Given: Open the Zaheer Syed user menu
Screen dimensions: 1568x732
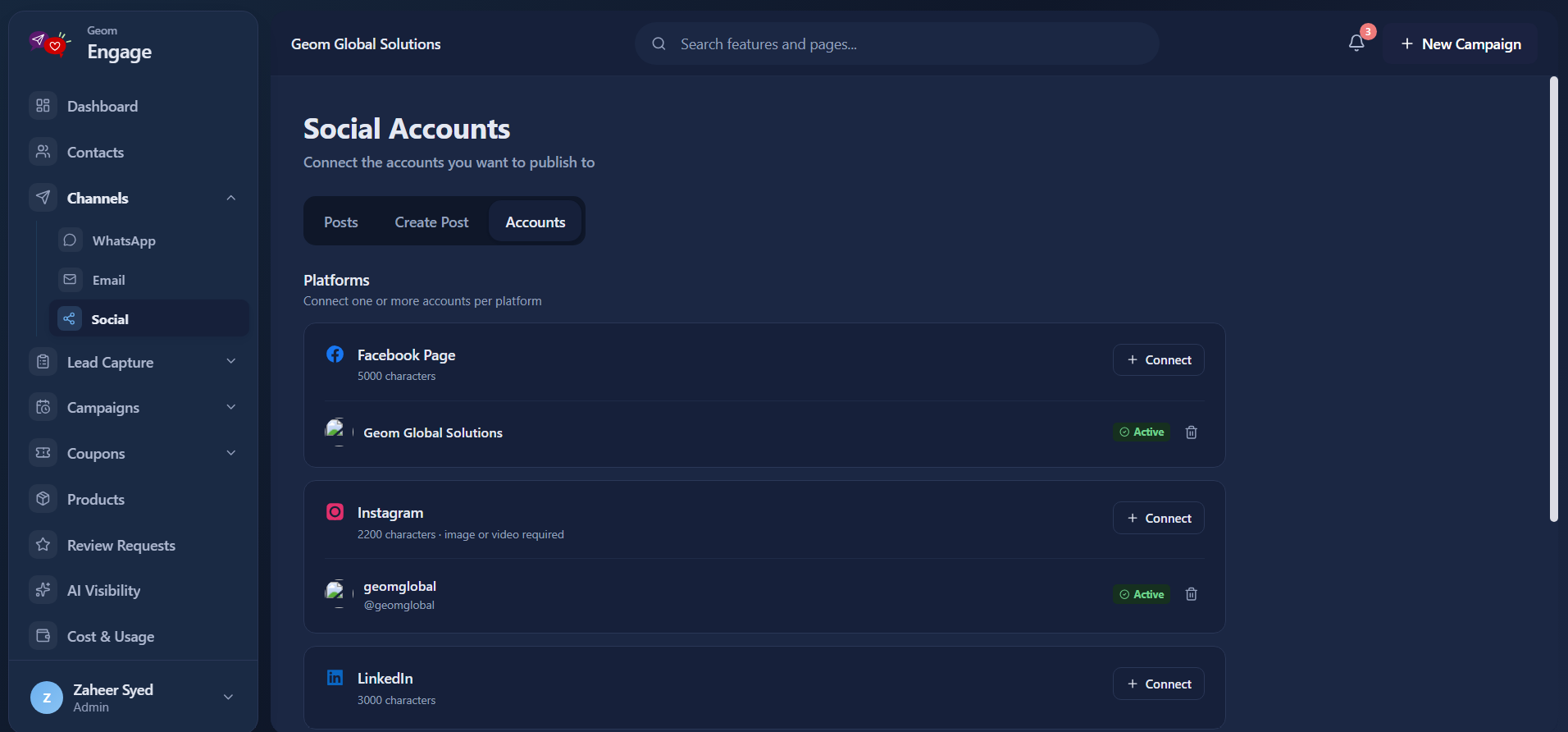Looking at the screenshot, I should (133, 698).
